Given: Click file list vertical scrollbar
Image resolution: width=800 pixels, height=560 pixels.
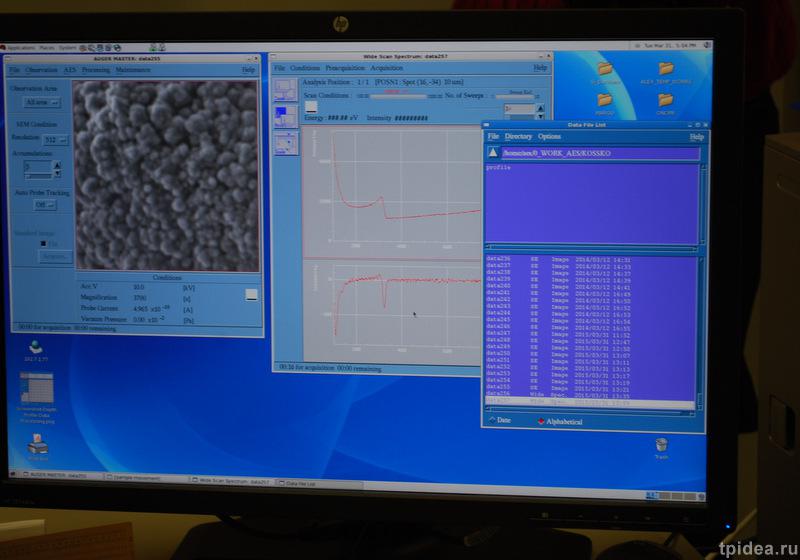Looking at the screenshot, I should click(701, 332).
